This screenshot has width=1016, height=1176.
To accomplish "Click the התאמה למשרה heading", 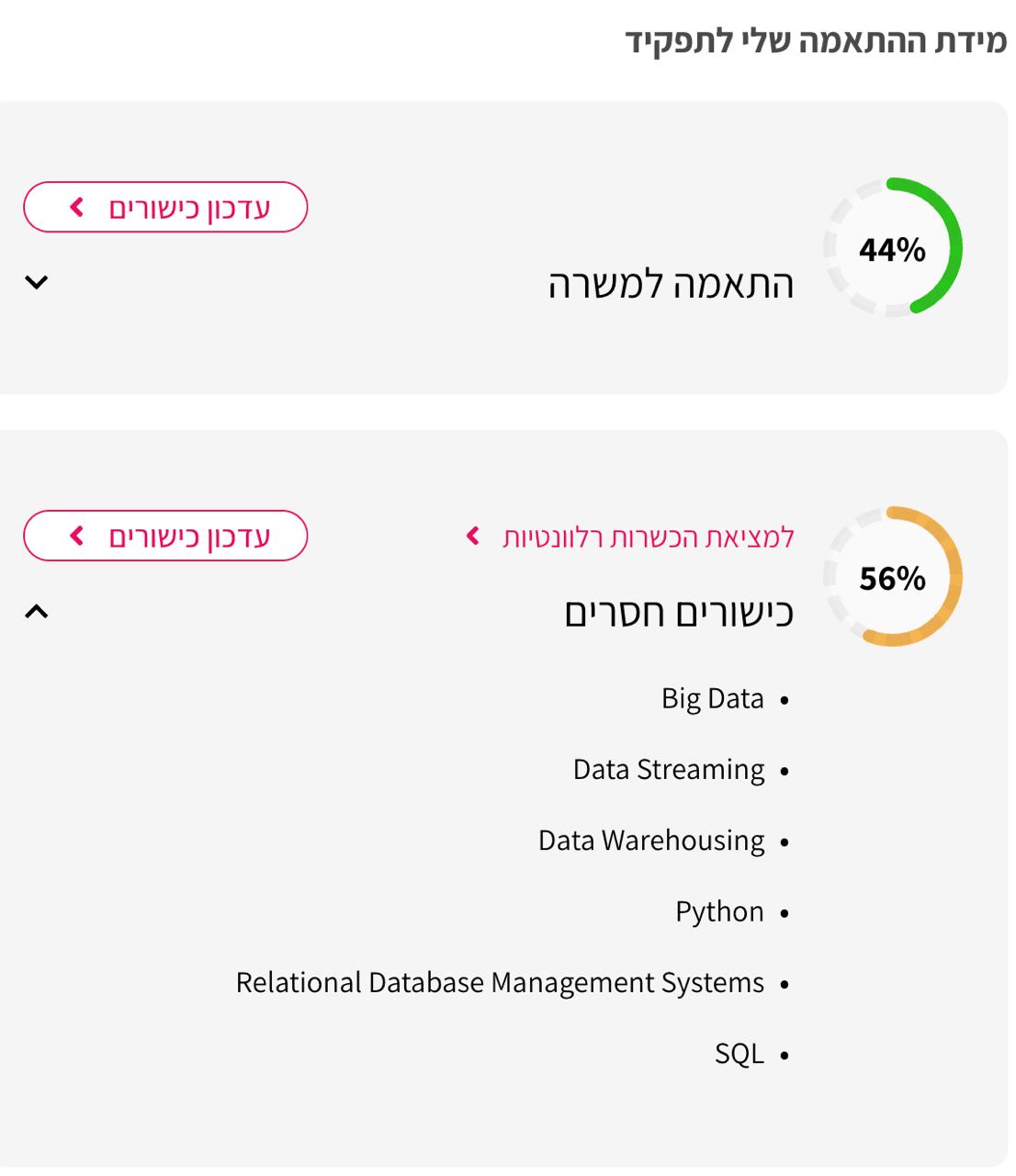I will click(671, 283).
